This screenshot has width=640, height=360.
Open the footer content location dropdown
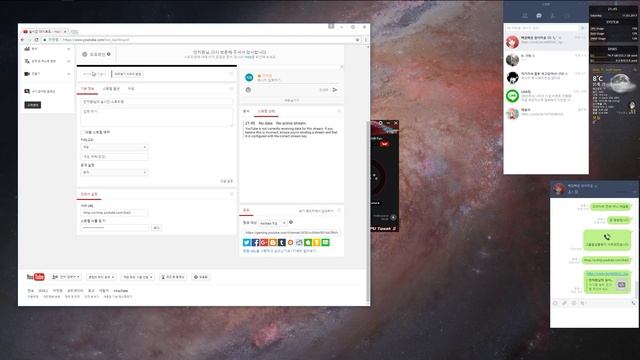(101, 277)
